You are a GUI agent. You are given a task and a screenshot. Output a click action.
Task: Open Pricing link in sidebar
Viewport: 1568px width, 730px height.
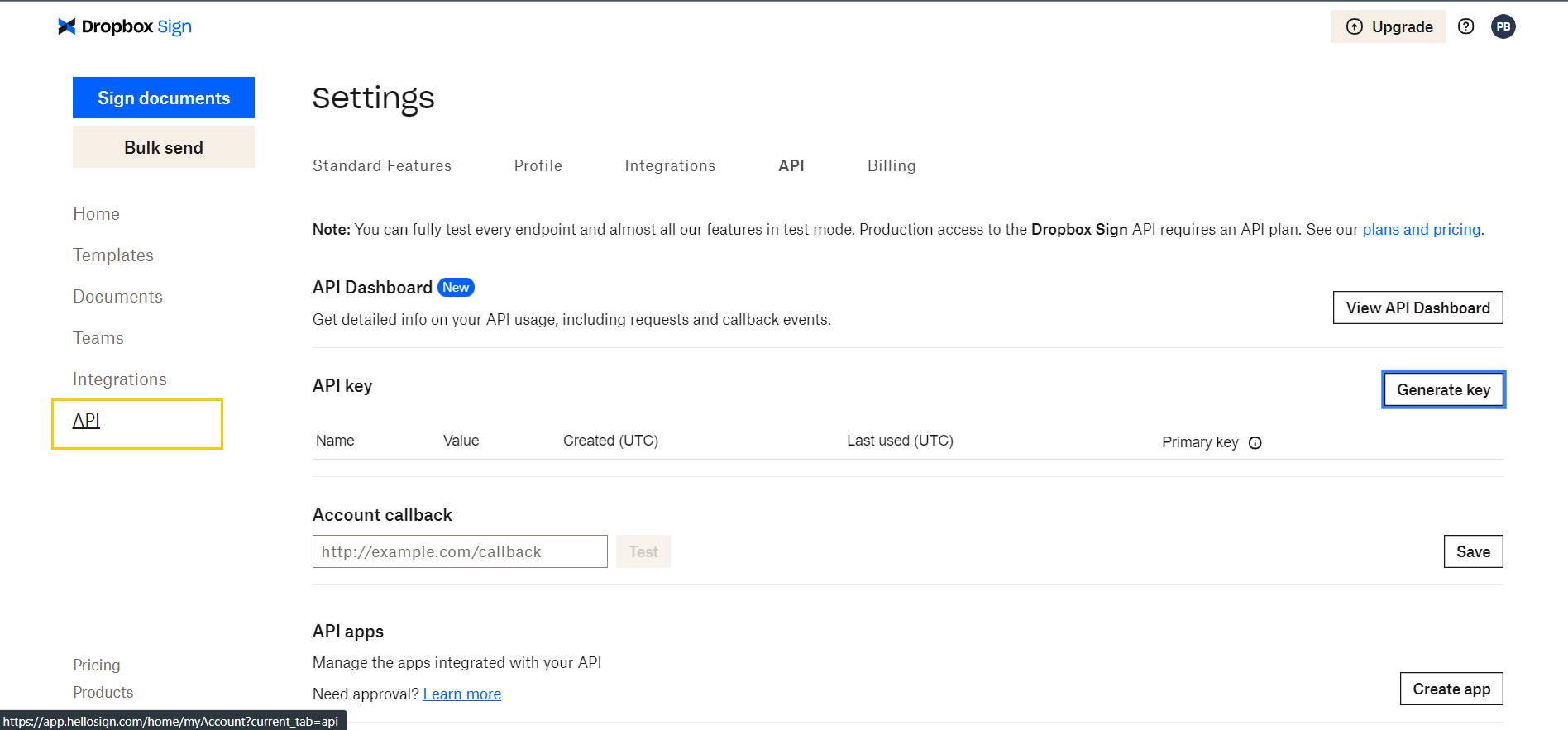97,665
